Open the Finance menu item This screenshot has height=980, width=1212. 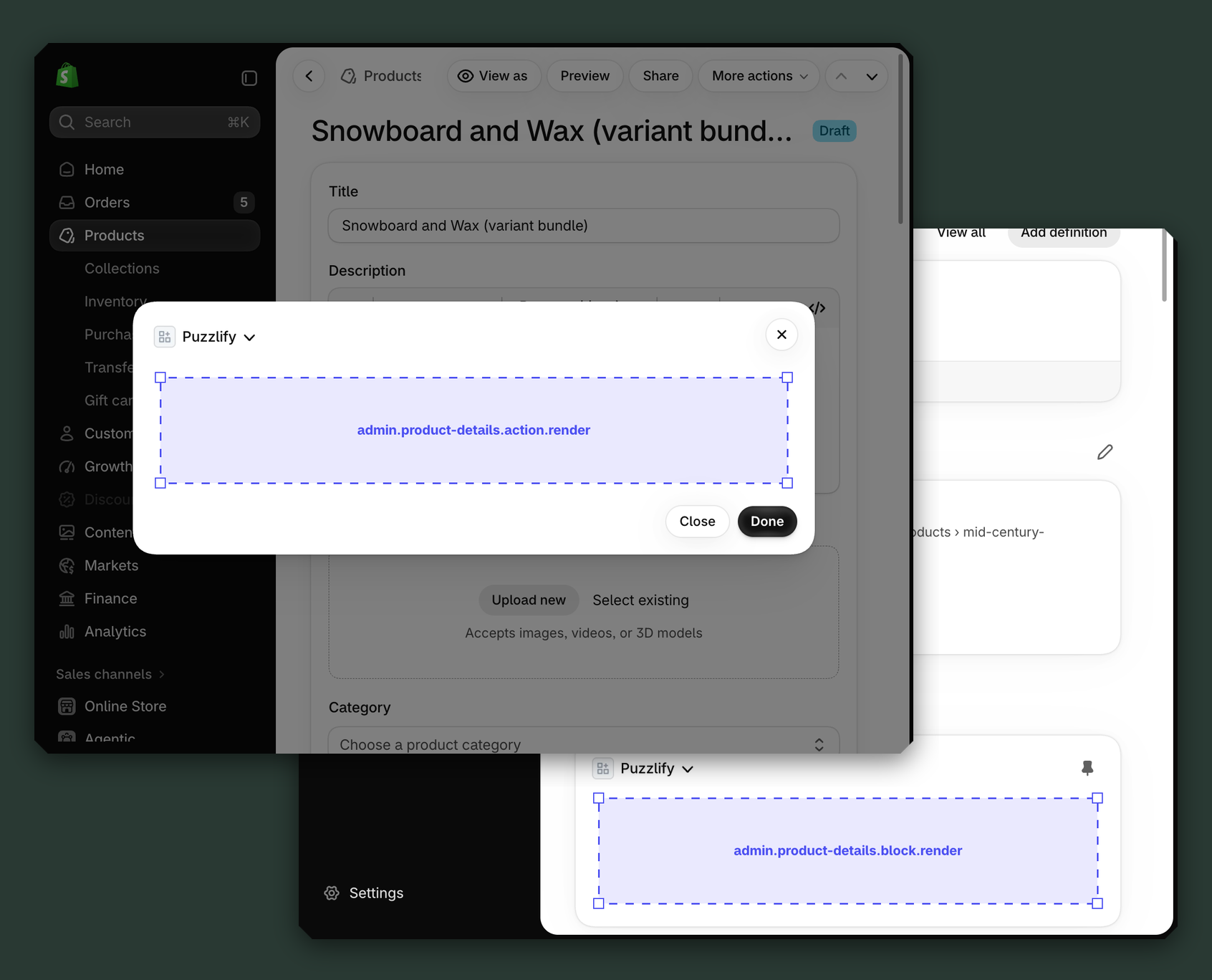tap(155, 599)
